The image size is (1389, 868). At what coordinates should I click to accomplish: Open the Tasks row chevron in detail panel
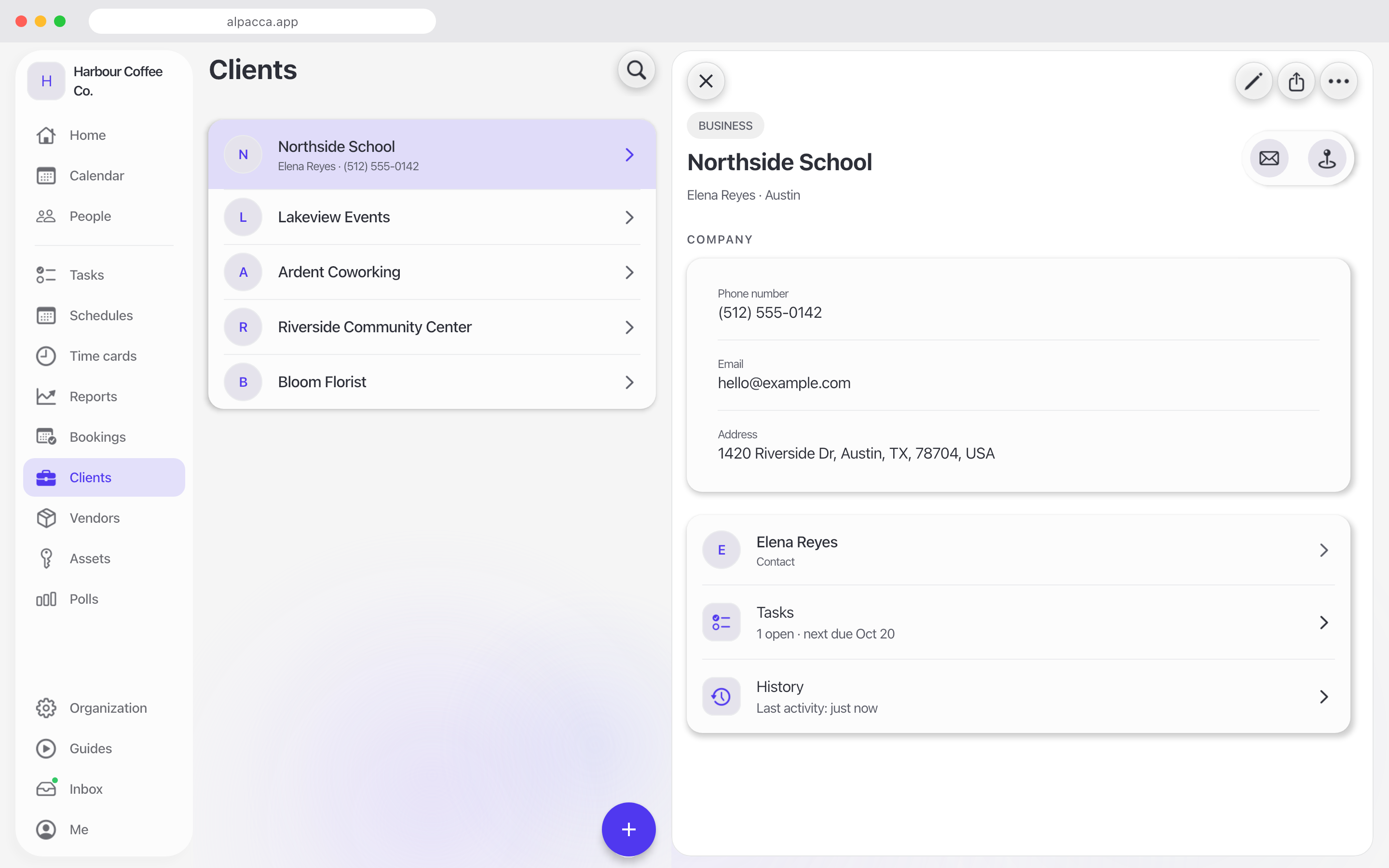[x=1324, y=622]
